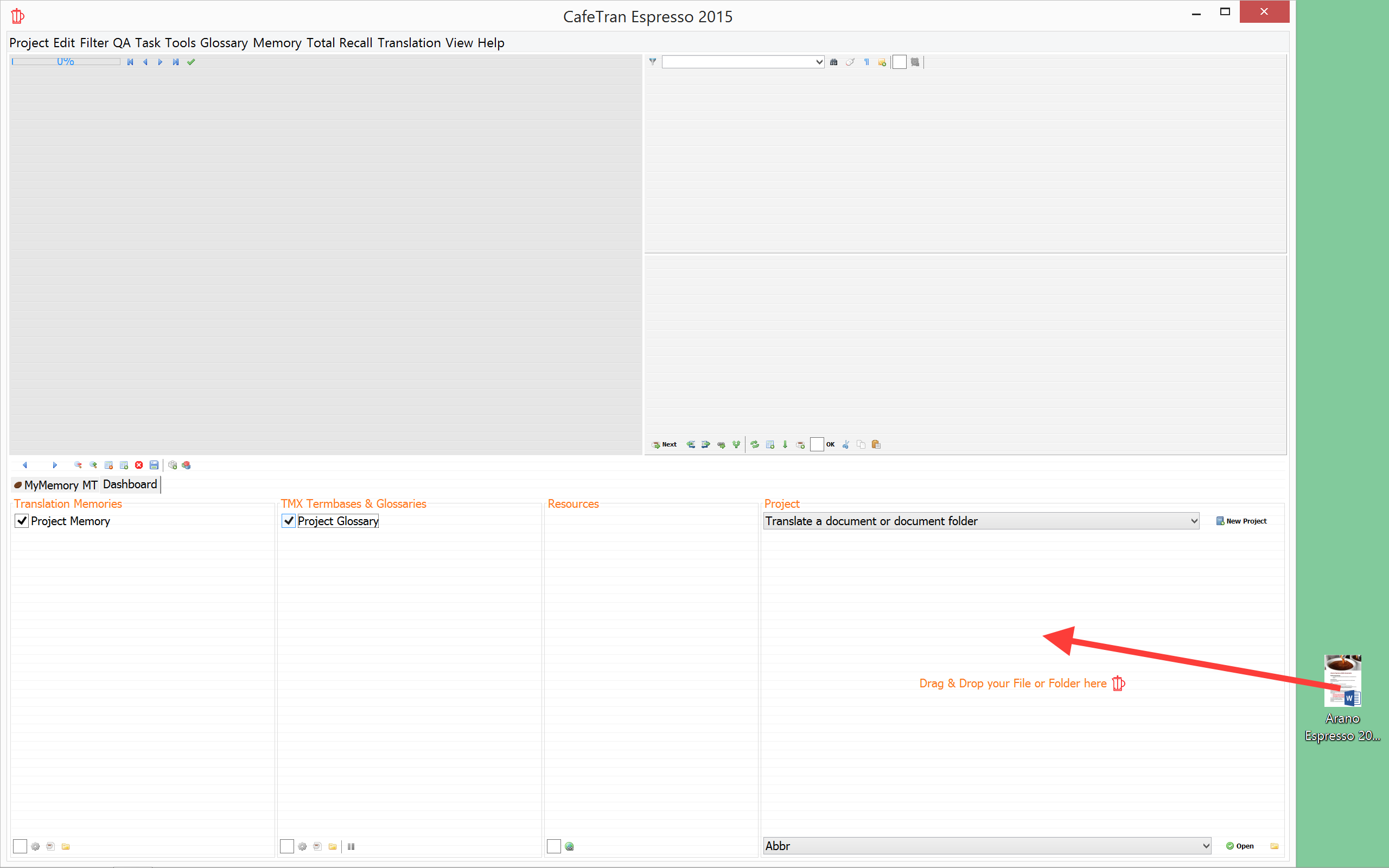Click the blue scissors cut icon
Image resolution: width=1389 pixels, height=868 pixels.
point(846,444)
